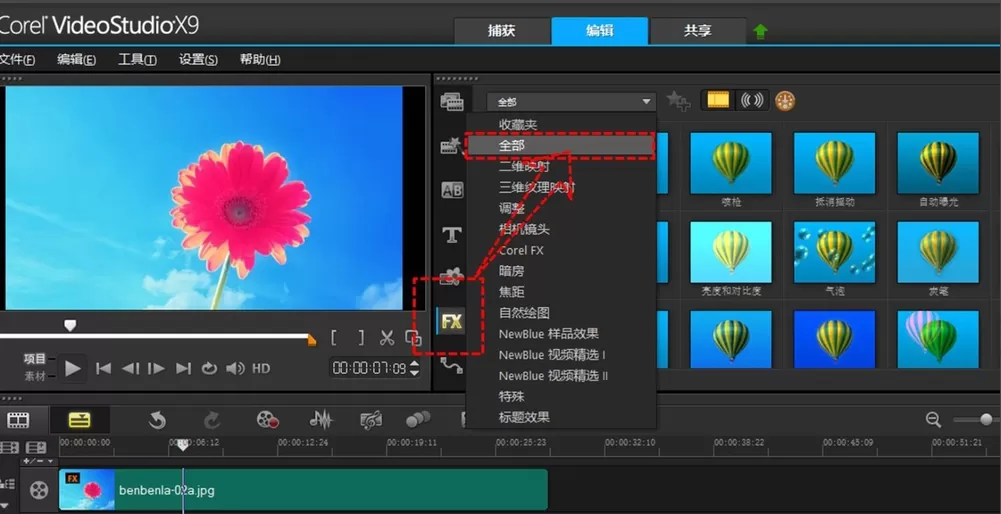The width and height of the screenshot is (1001, 514).
Task: Switch to the 共享 tab
Action: pos(697,31)
